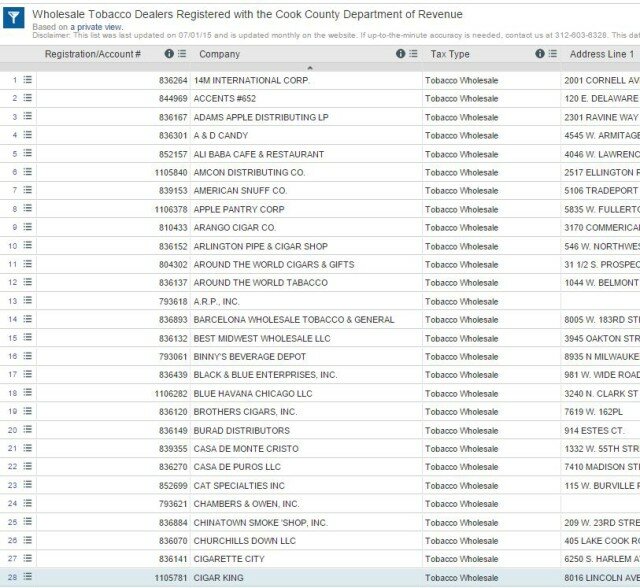The height and width of the screenshot is (588, 640).
Task: Open row menu for CHAMBERS & OWEN, INC.
Action: 27,503
